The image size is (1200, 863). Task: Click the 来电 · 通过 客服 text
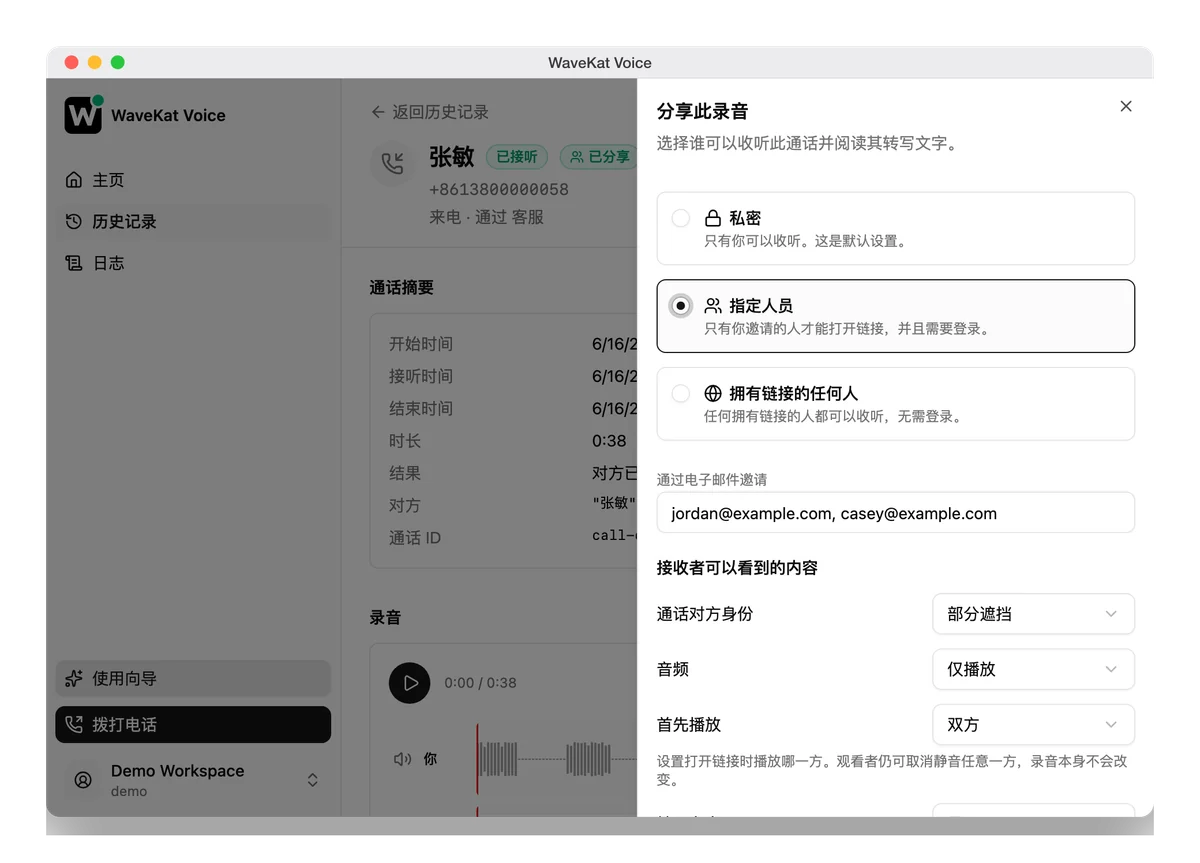486,217
